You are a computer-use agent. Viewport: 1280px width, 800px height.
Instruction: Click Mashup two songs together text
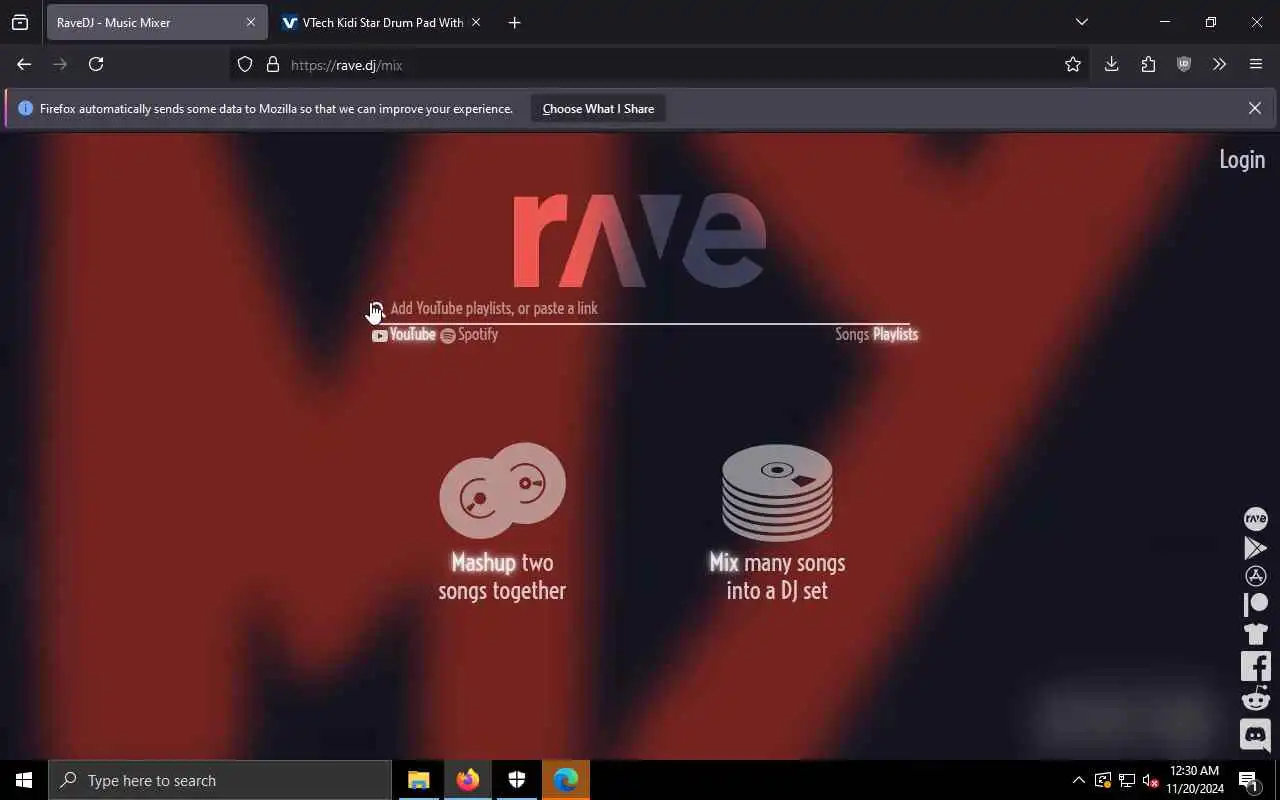click(502, 577)
